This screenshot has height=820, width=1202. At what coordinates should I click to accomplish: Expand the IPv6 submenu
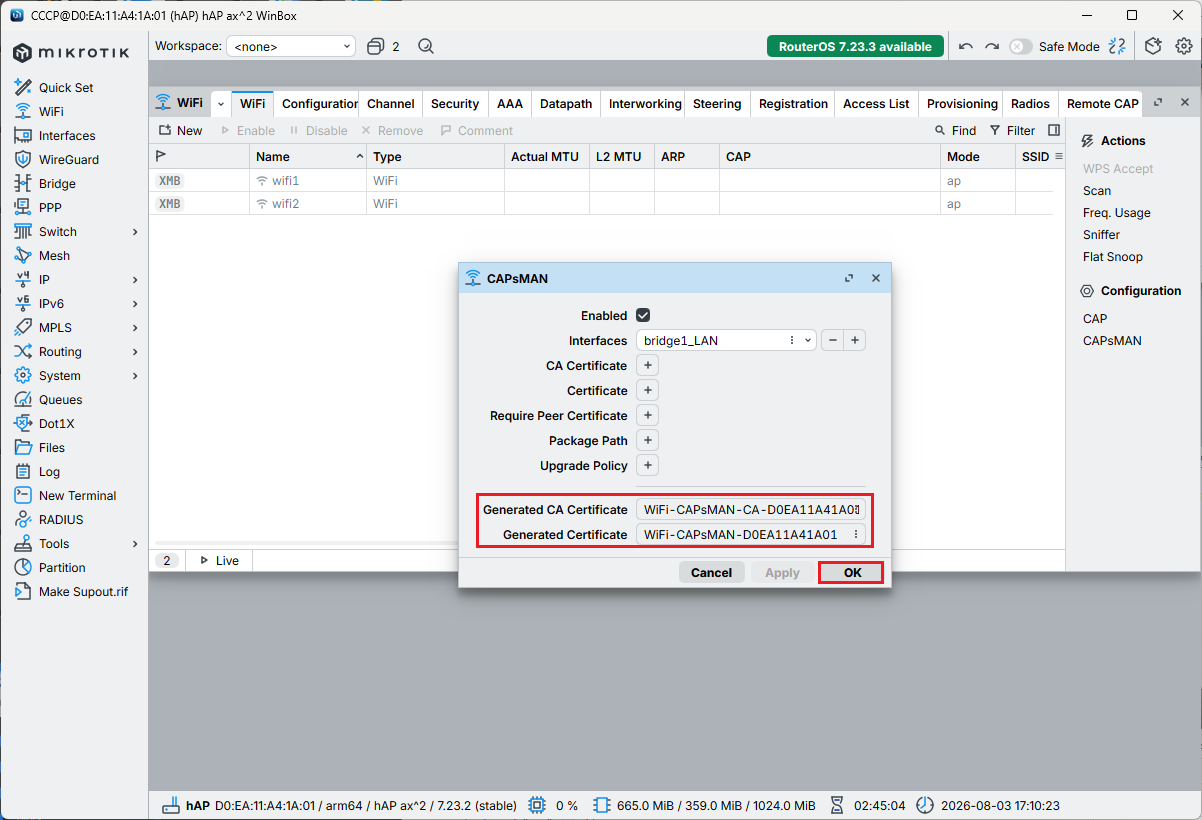[x=135, y=303]
